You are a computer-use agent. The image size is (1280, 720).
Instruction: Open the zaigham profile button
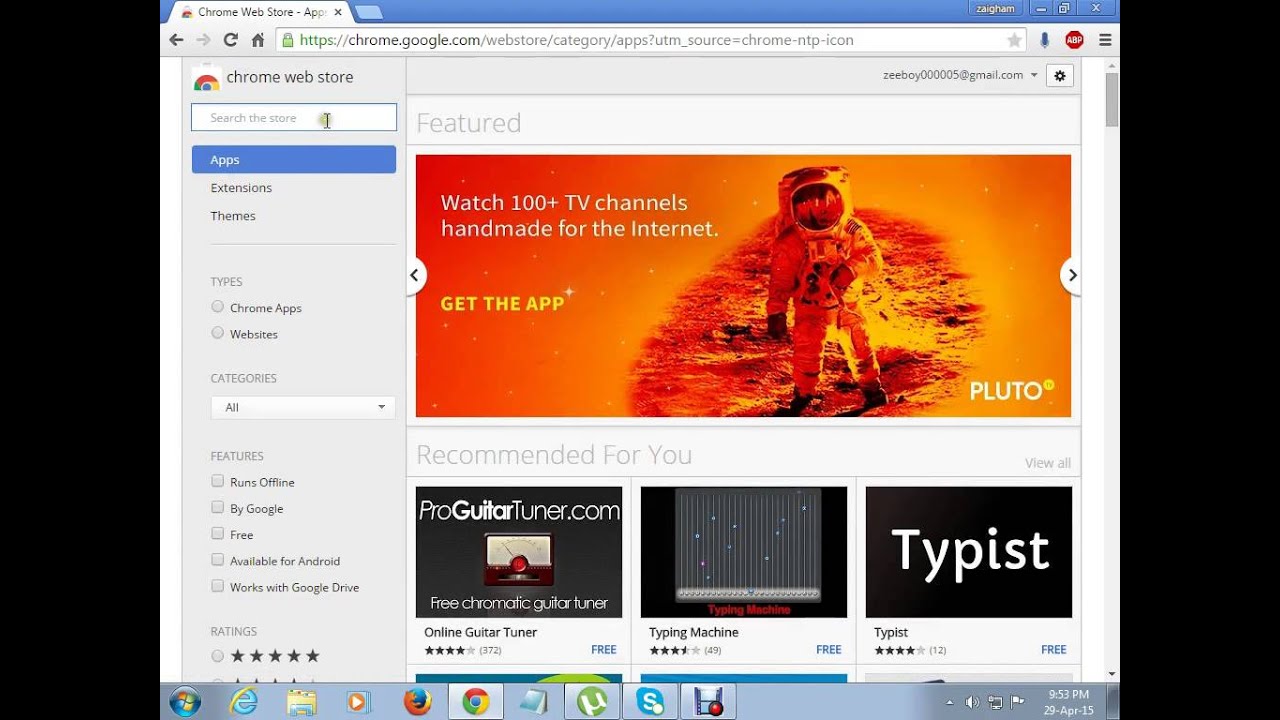coord(996,8)
